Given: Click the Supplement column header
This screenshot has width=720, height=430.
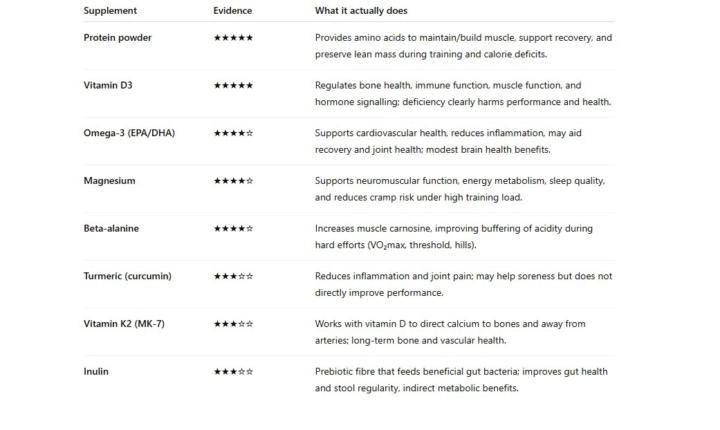Looking at the screenshot, I should (109, 10).
